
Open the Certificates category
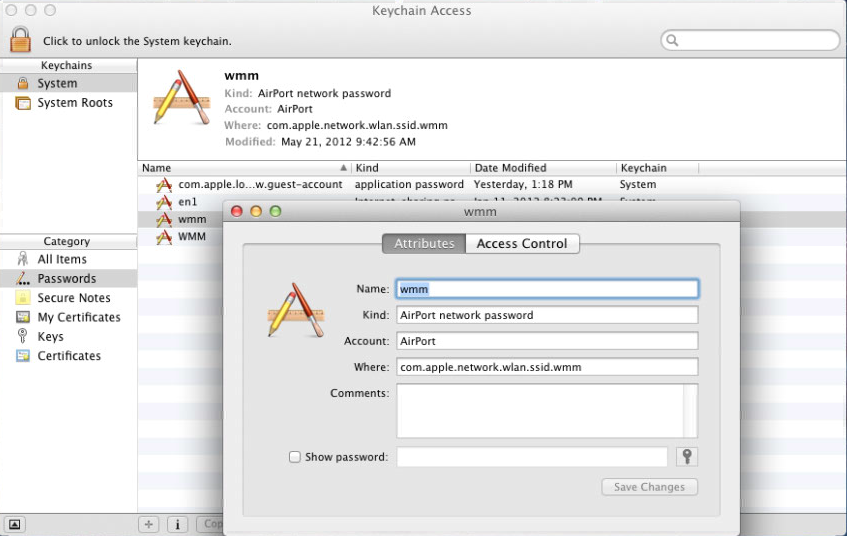point(68,356)
